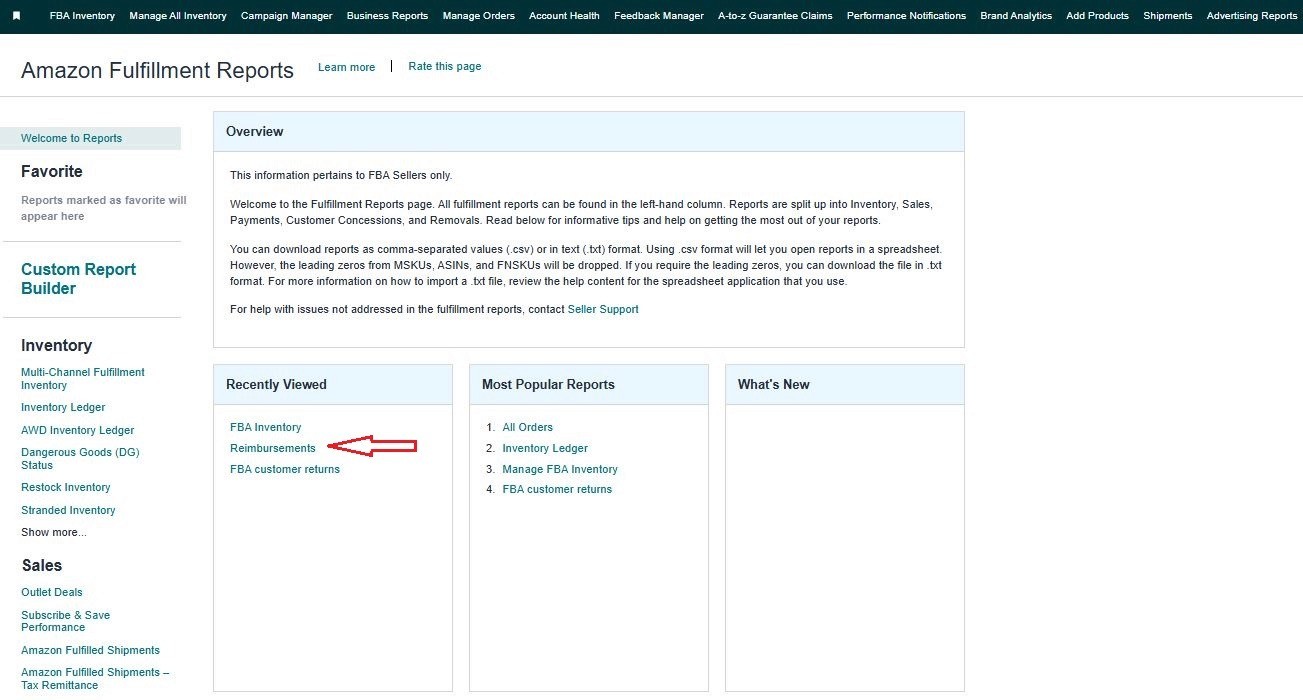The width and height of the screenshot is (1303, 700).
Task: Open Advertising Reports
Action: [1252, 16]
